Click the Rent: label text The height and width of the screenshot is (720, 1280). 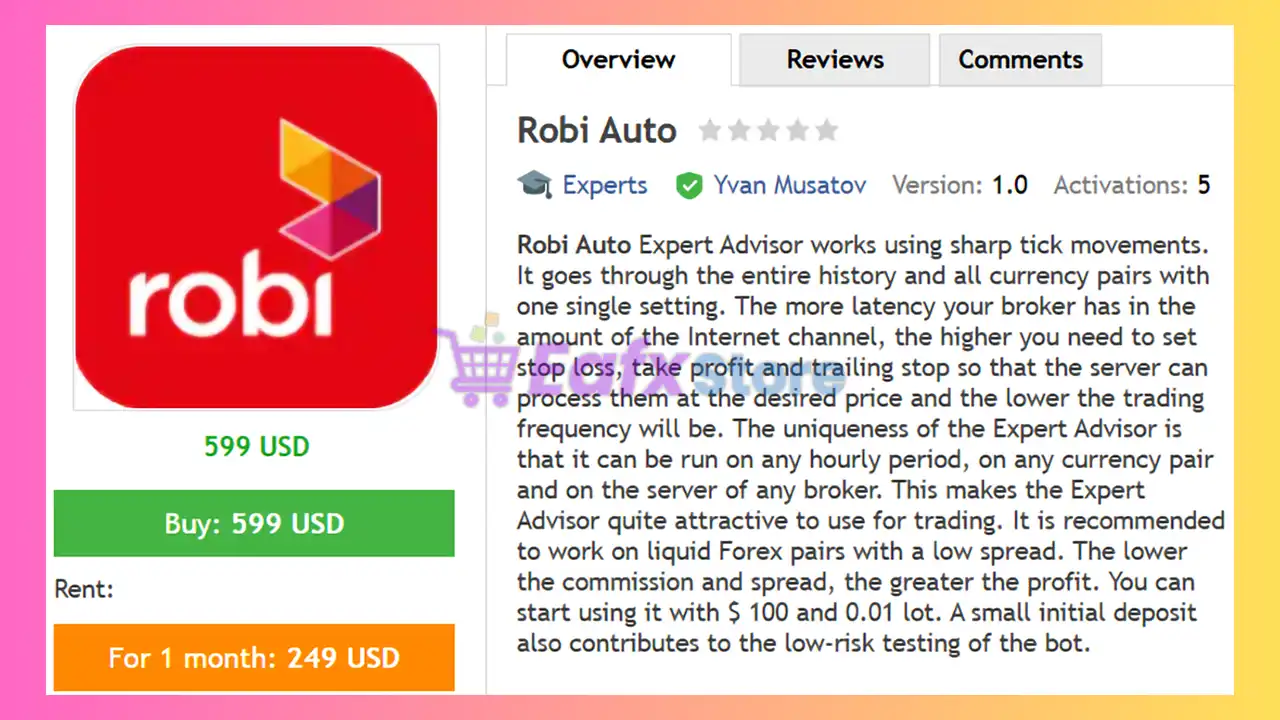tap(84, 589)
